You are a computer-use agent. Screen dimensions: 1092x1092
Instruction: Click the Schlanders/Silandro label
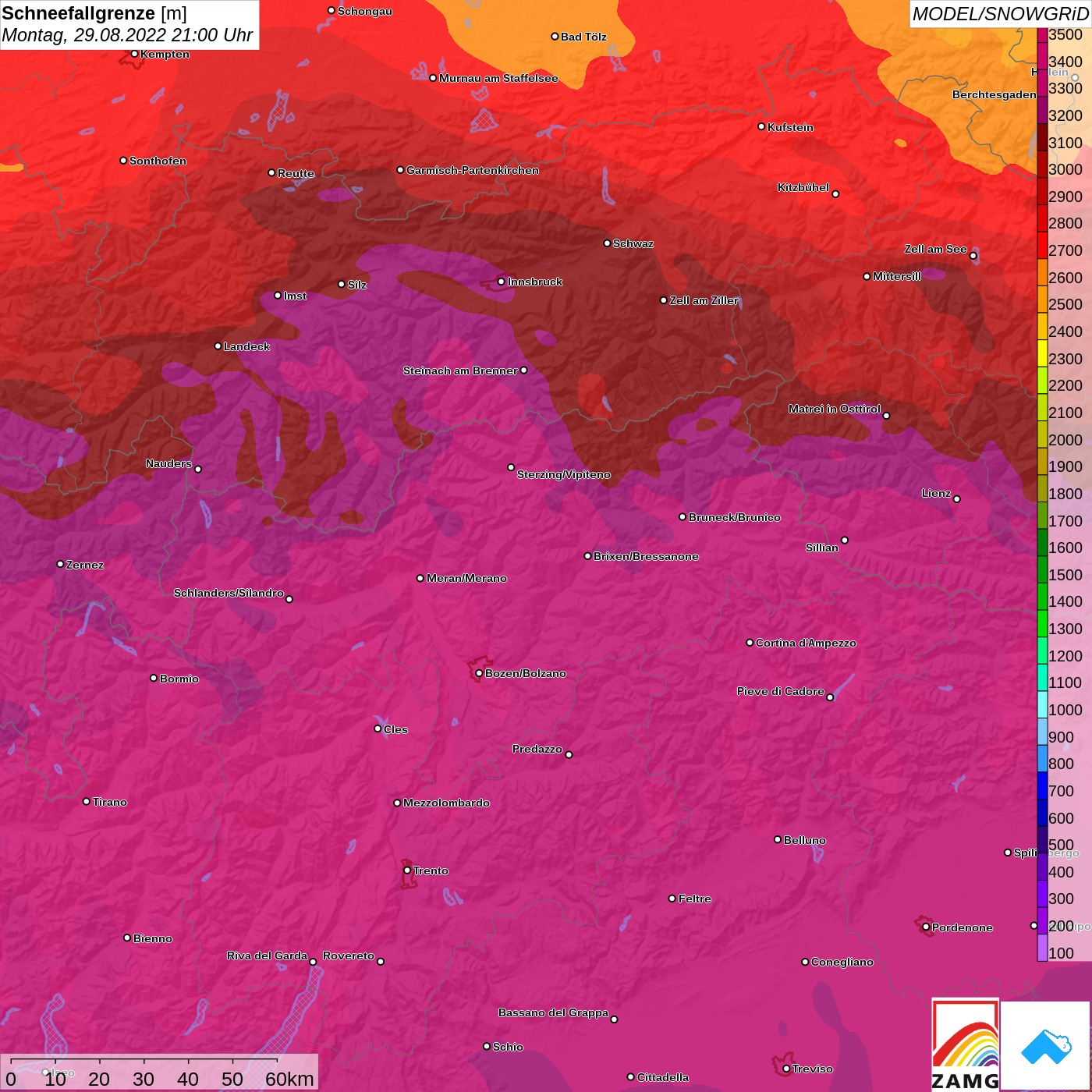[x=229, y=593]
